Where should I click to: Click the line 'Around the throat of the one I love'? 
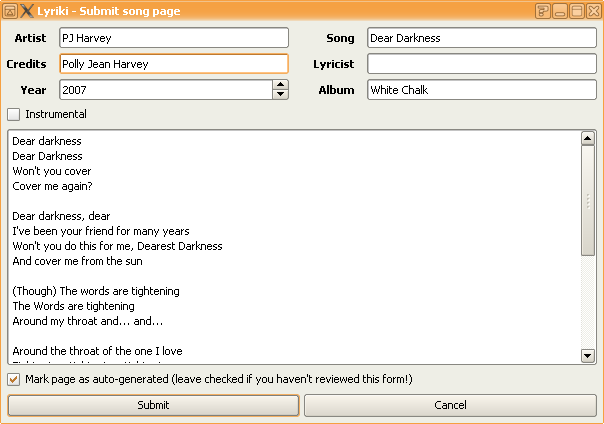pos(97,351)
